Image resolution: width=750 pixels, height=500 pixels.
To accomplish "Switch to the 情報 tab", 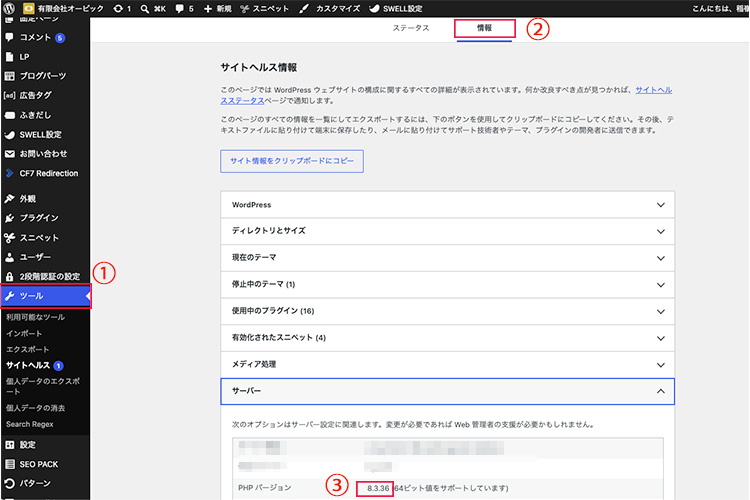I will tap(484, 28).
